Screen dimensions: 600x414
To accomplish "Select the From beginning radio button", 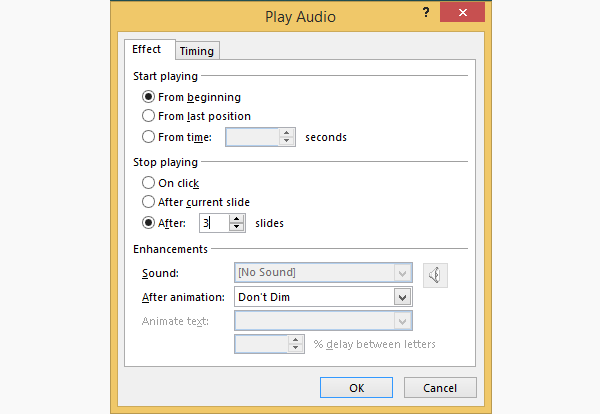I will point(149,97).
